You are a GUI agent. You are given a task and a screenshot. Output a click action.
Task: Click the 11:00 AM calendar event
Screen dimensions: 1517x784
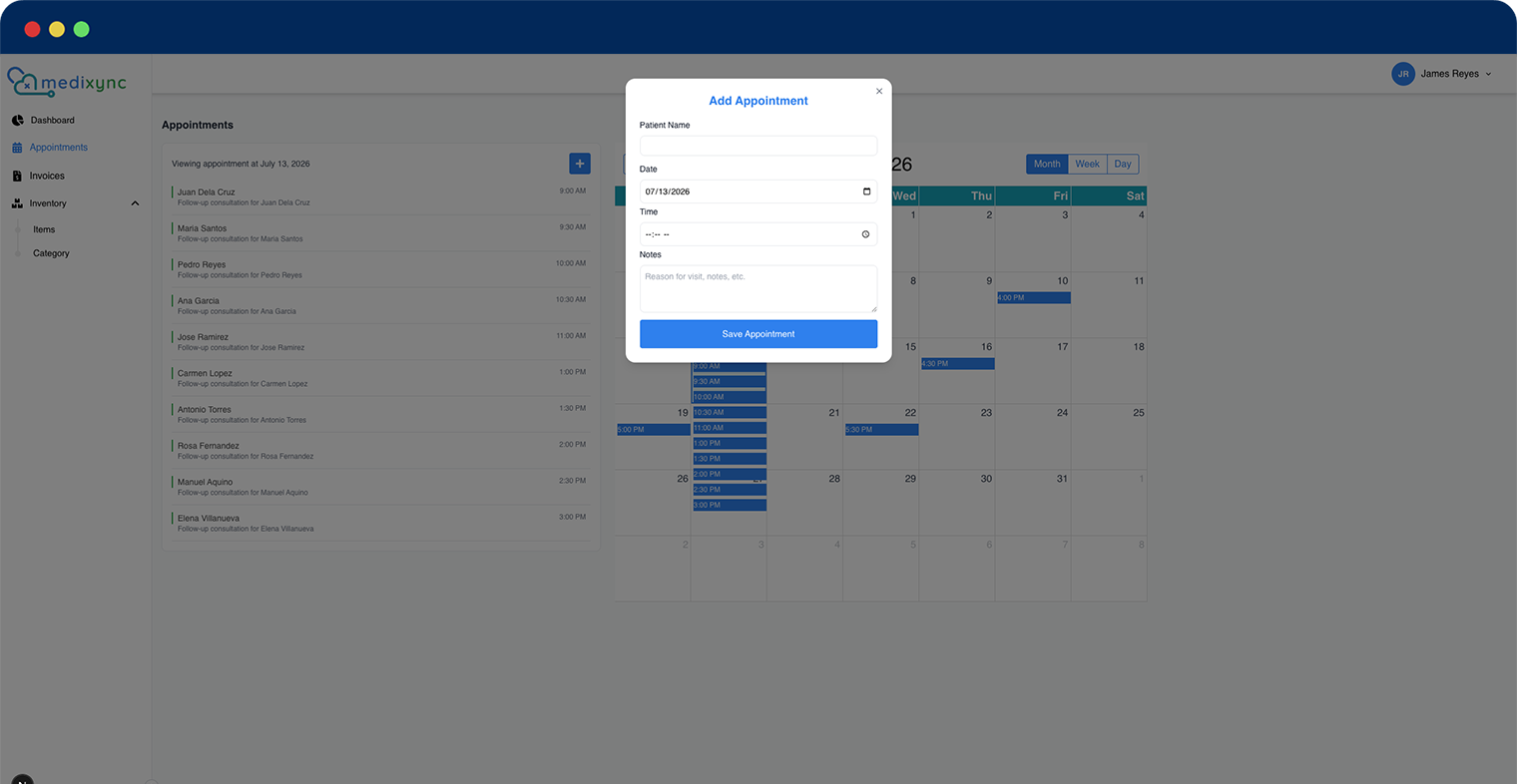coord(730,428)
